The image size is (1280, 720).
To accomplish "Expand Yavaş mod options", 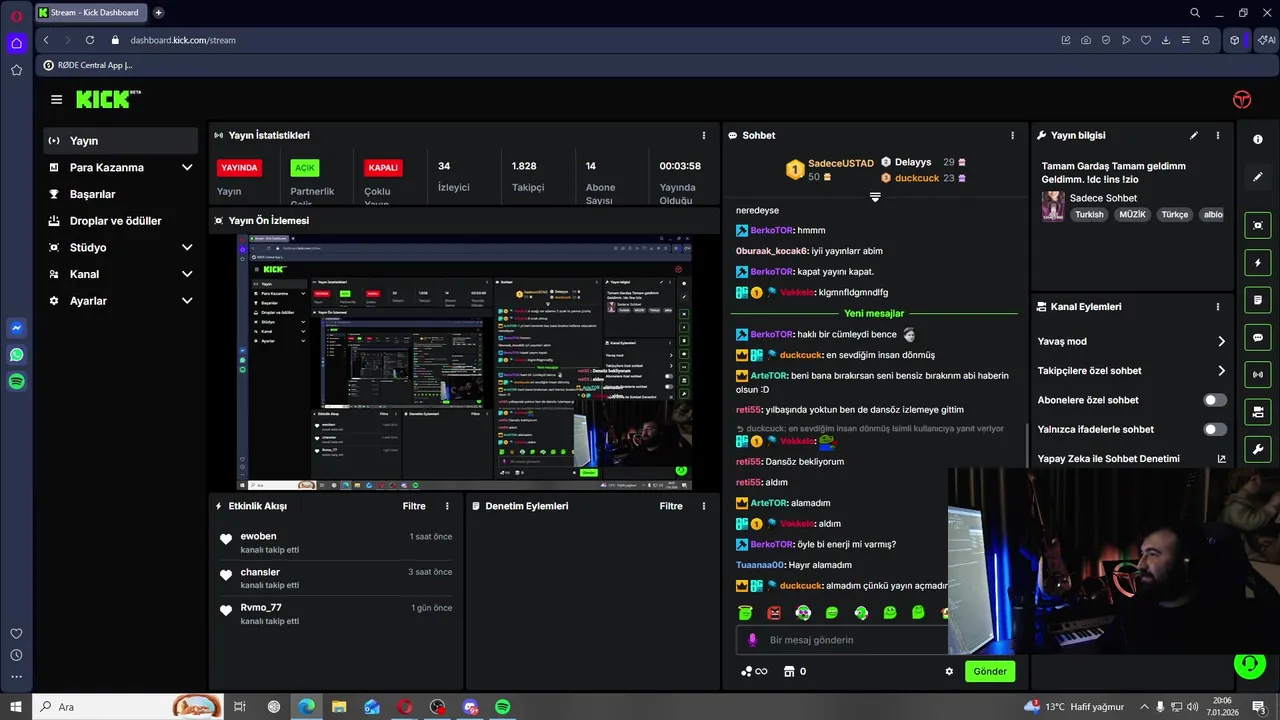I will [1221, 341].
